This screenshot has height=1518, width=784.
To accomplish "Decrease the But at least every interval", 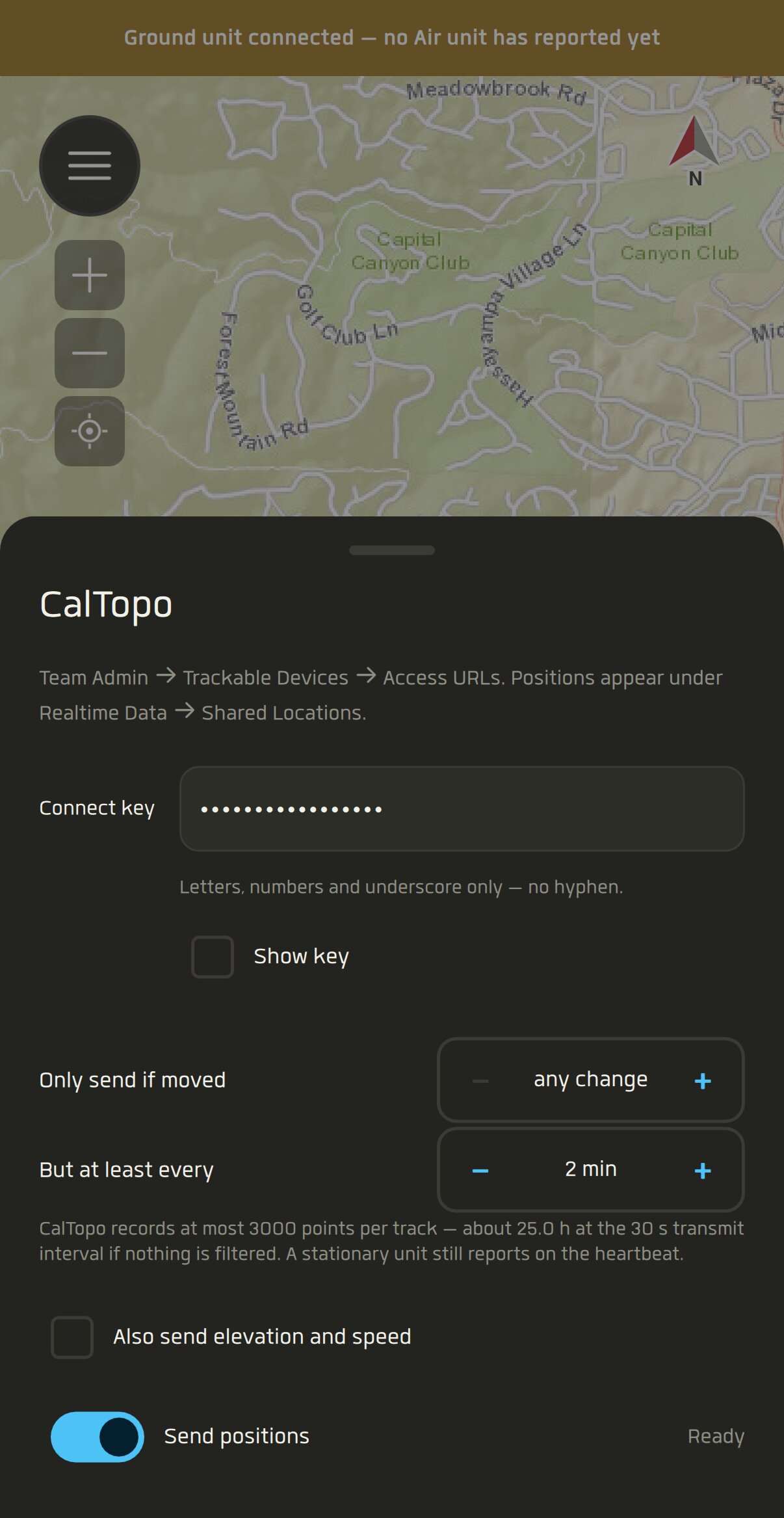I will point(480,1171).
